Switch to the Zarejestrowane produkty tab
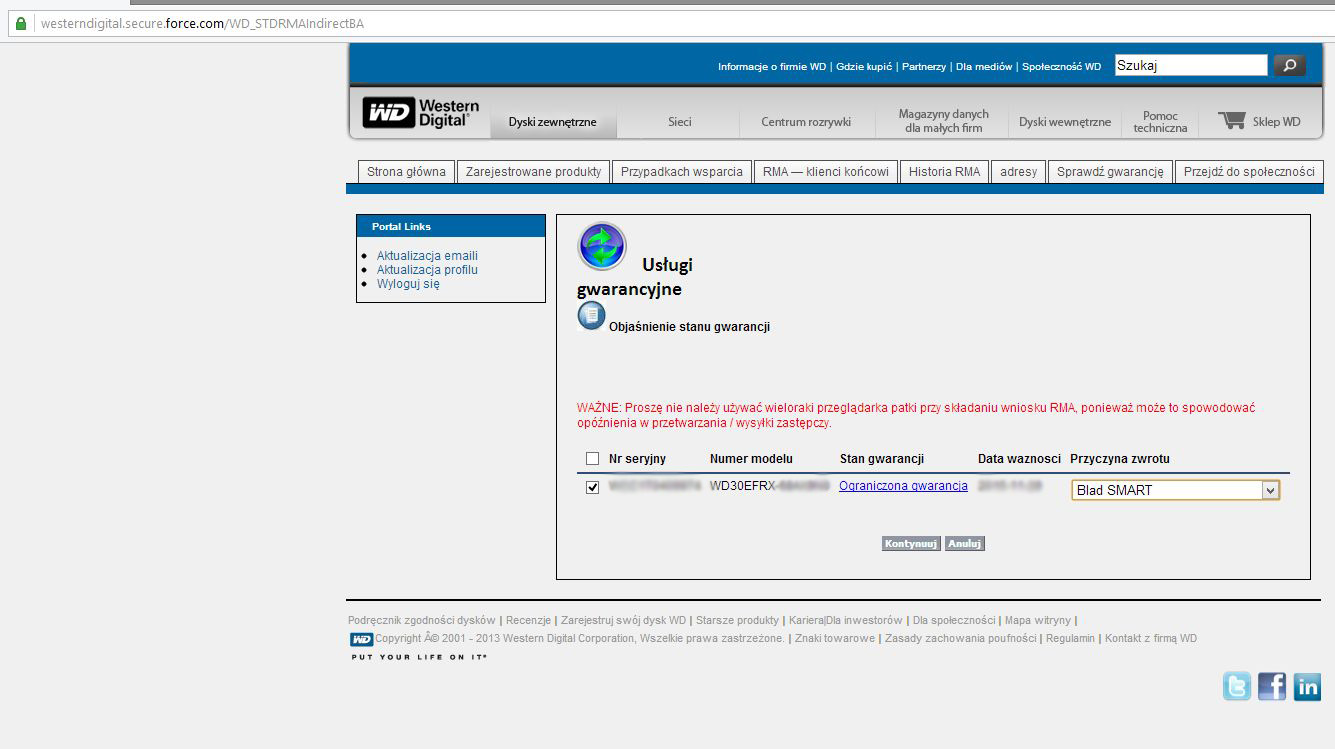This screenshot has width=1335, height=749. (533, 172)
